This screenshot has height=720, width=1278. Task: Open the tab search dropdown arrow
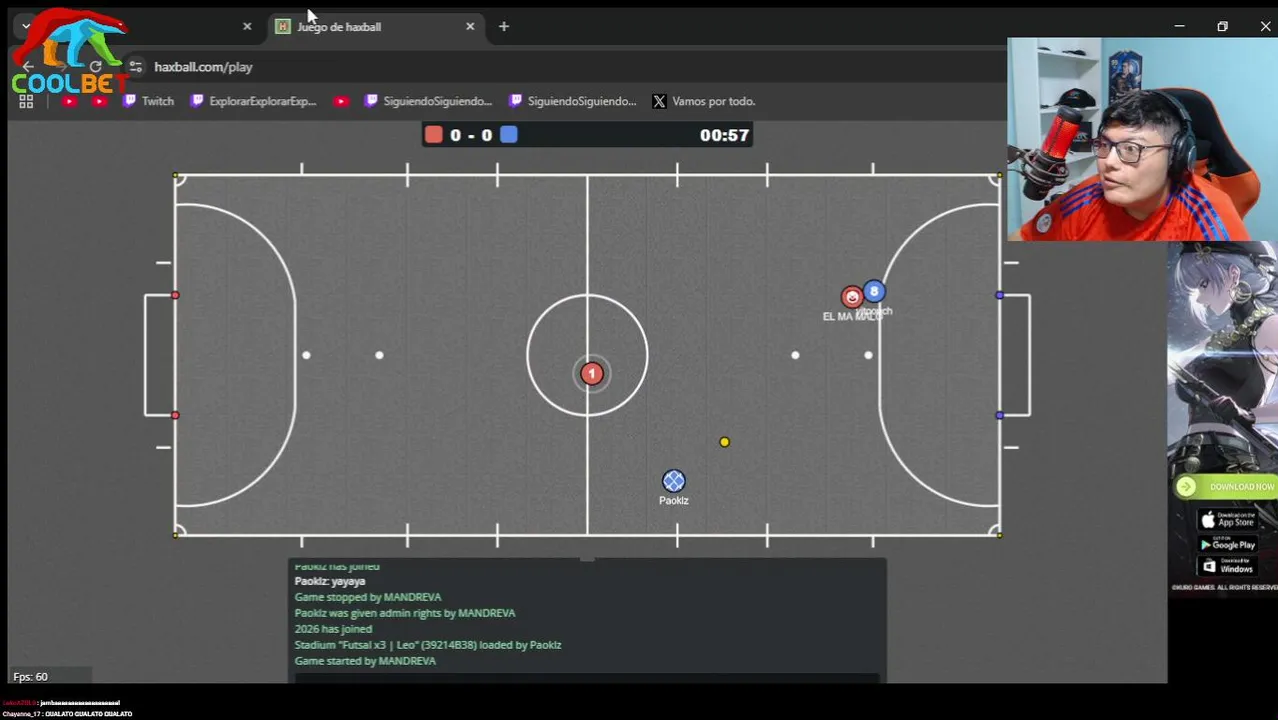point(26,27)
